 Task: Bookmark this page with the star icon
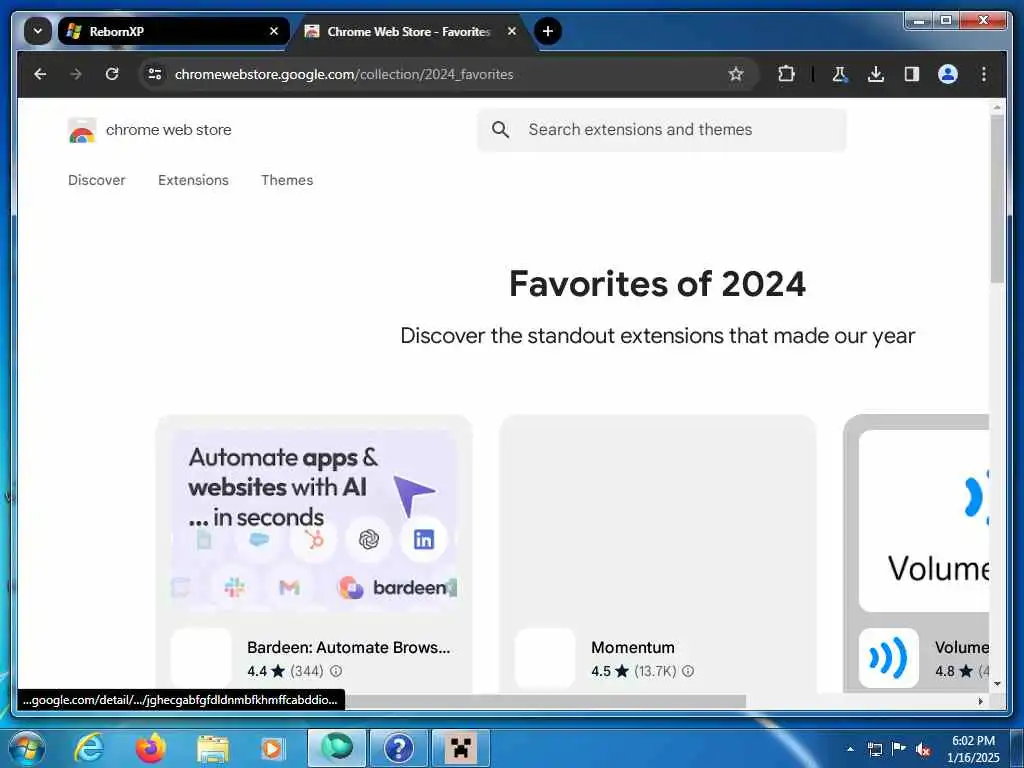736,74
